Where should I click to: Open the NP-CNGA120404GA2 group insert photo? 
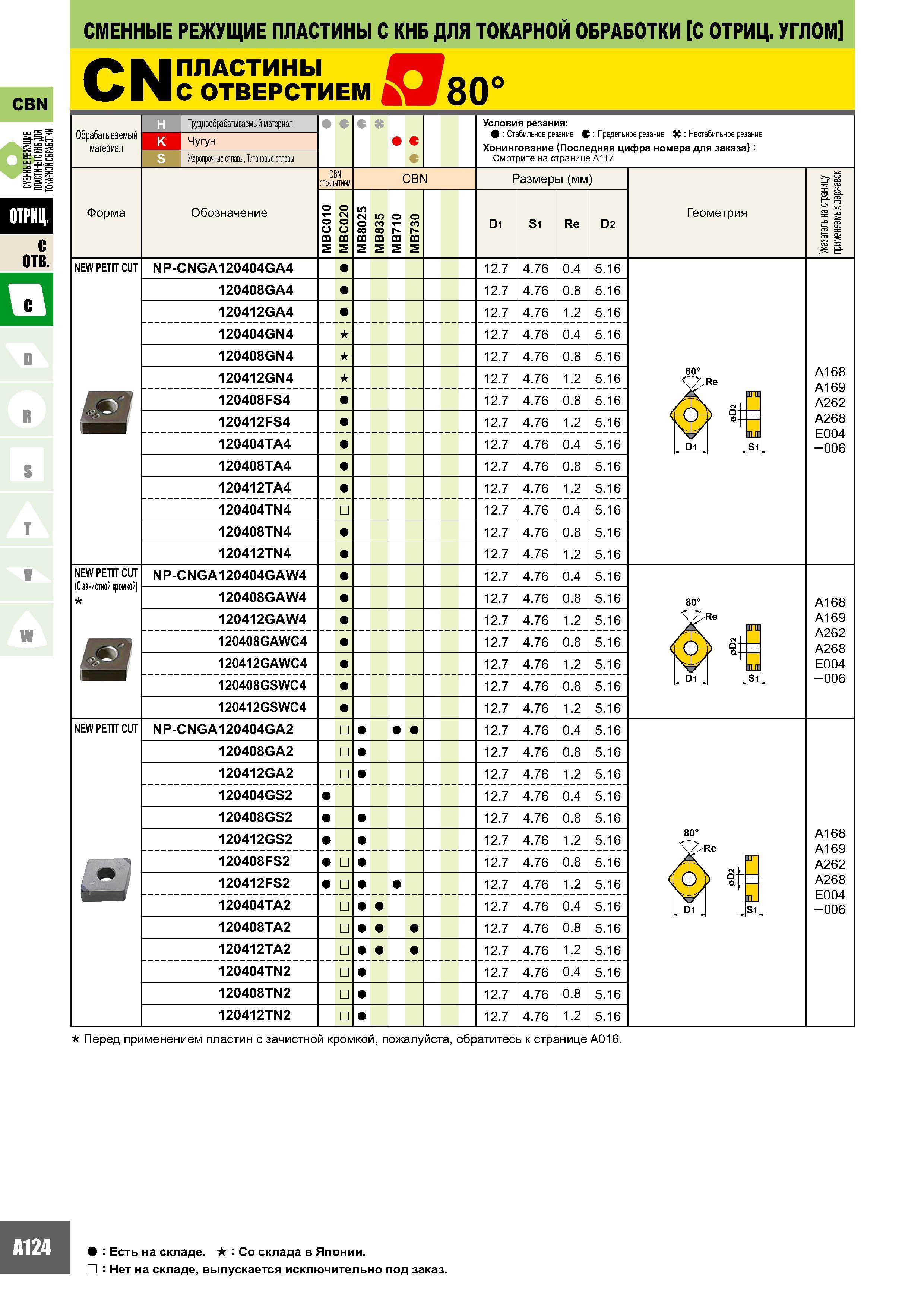tap(106, 880)
